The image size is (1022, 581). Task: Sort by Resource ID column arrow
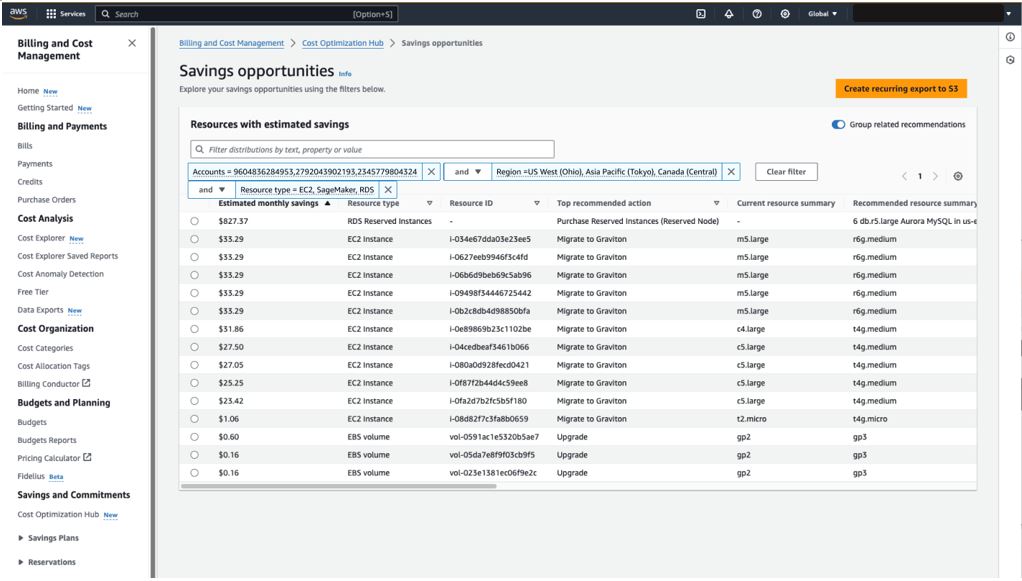[536, 203]
